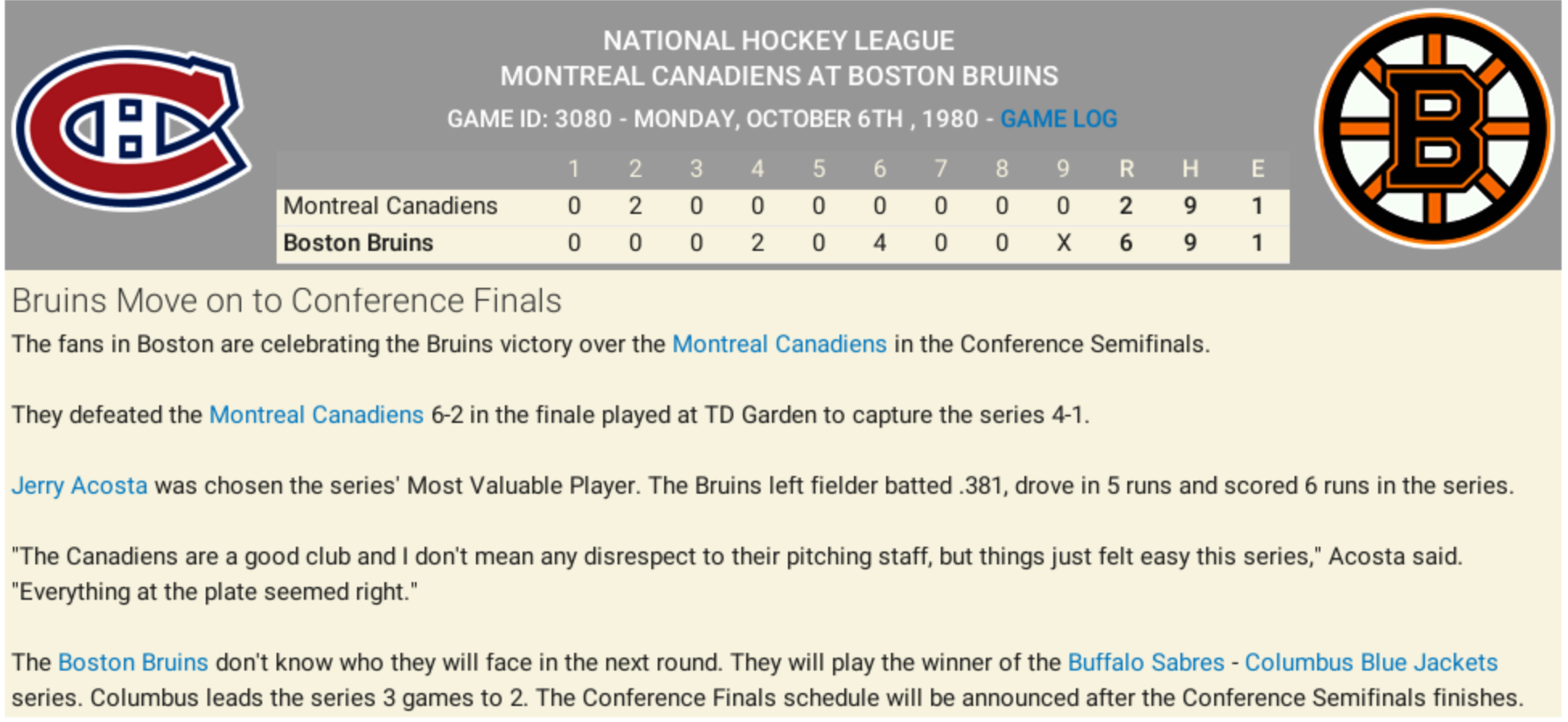This screenshot has width=1568, height=722.
Task: Open the Buffalo Sabres team link
Action: (x=1146, y=663)
